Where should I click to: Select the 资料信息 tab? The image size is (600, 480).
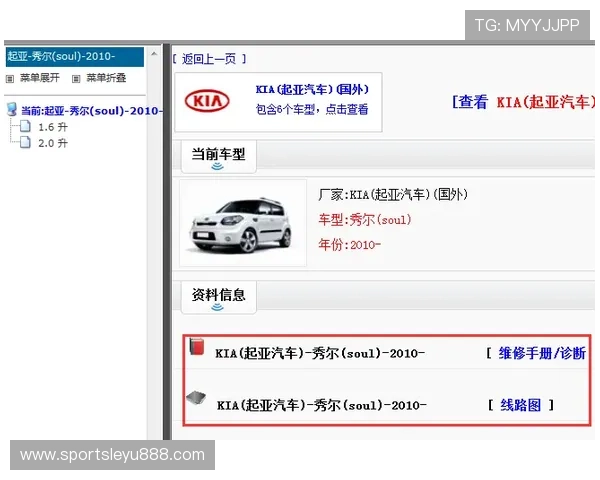tap(218, 297)
